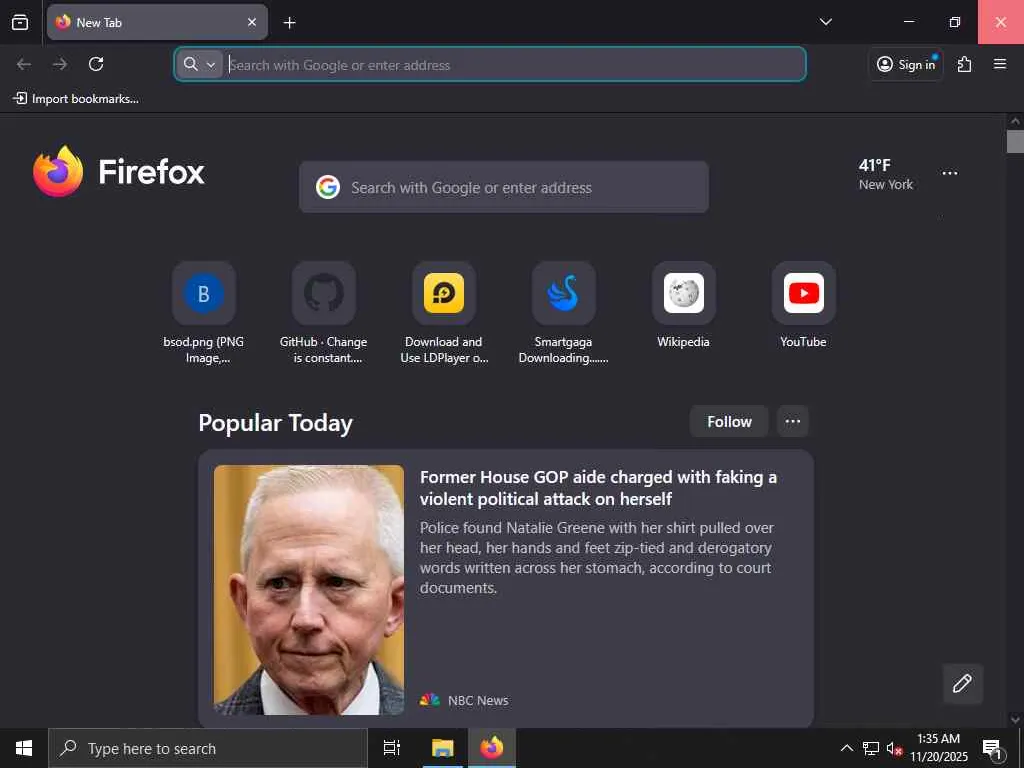Click Follow for Popular Today

click(729, 422)
